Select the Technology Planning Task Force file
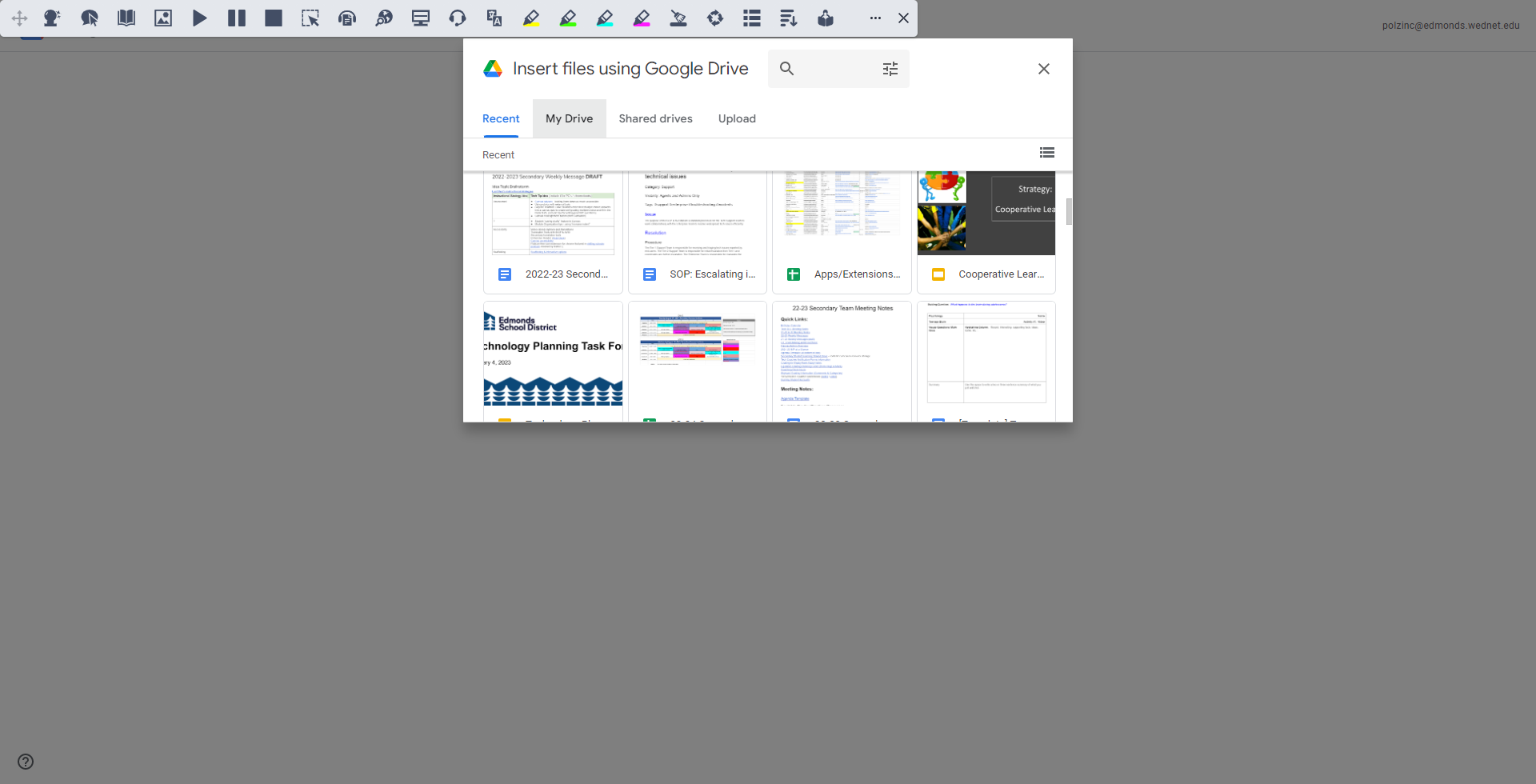The height and width of the screenshot is (784, 1536). point(553,362)
